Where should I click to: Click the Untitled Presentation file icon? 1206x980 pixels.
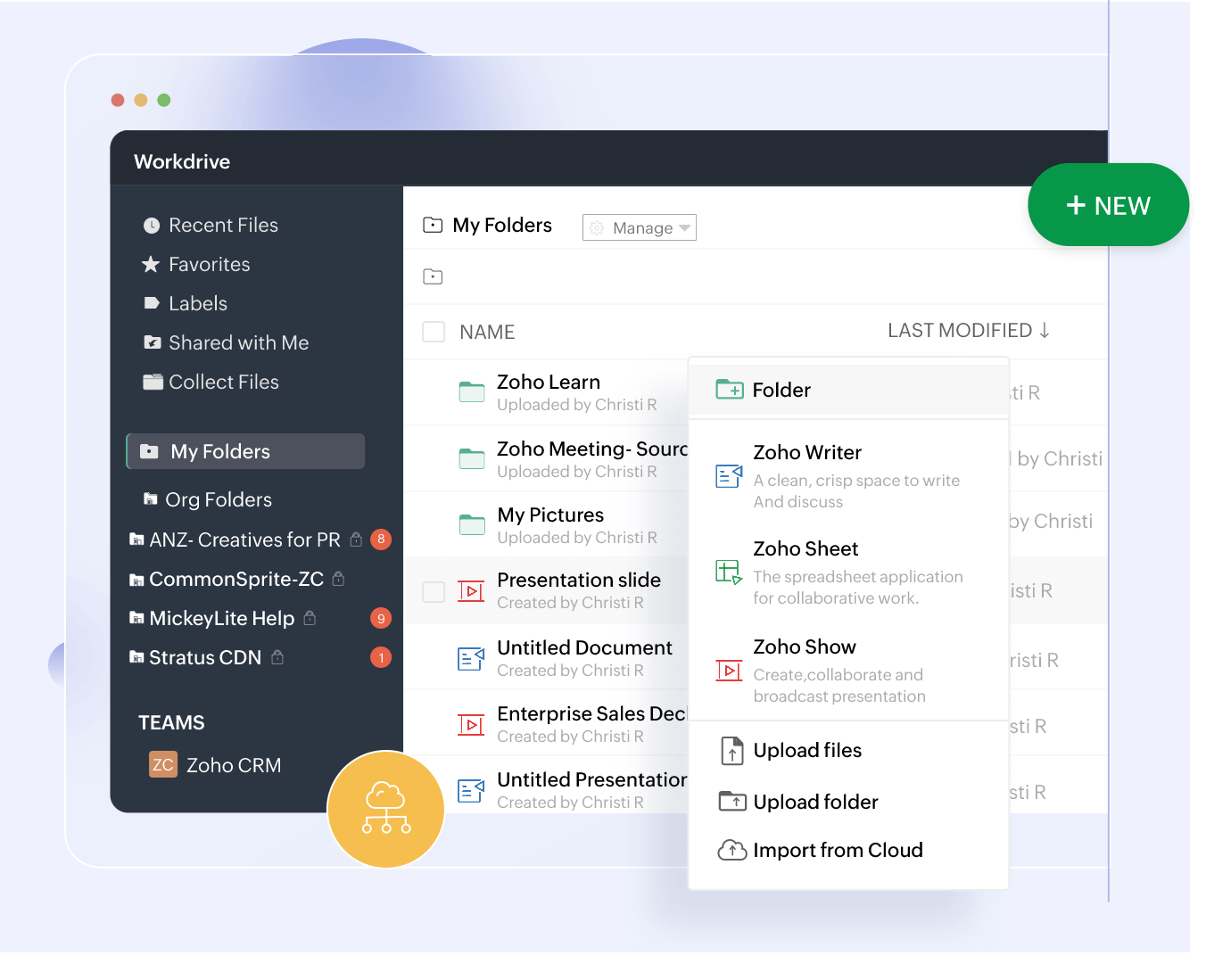[471, 790]
